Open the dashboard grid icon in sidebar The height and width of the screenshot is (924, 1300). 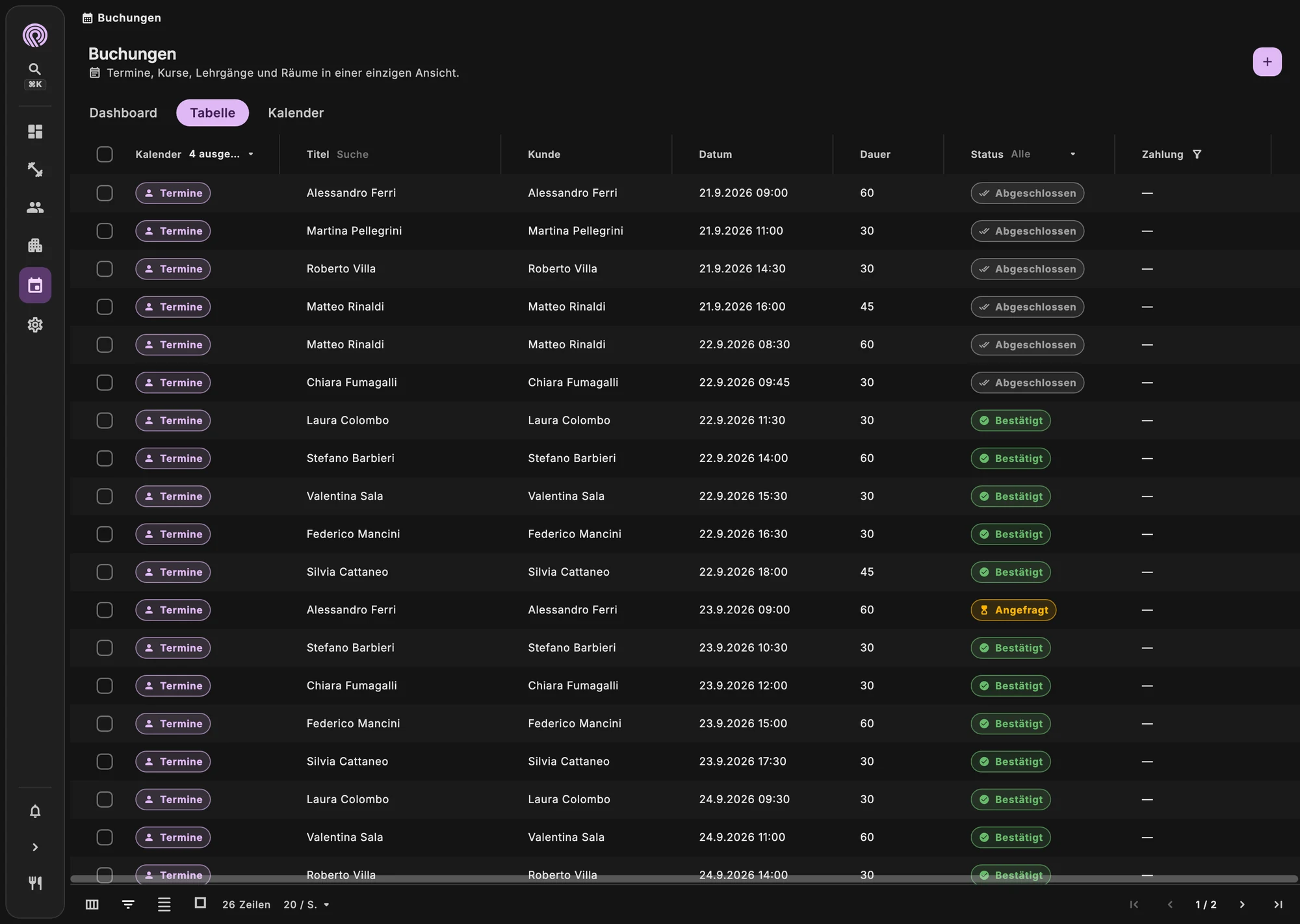(x=35, y=132)
